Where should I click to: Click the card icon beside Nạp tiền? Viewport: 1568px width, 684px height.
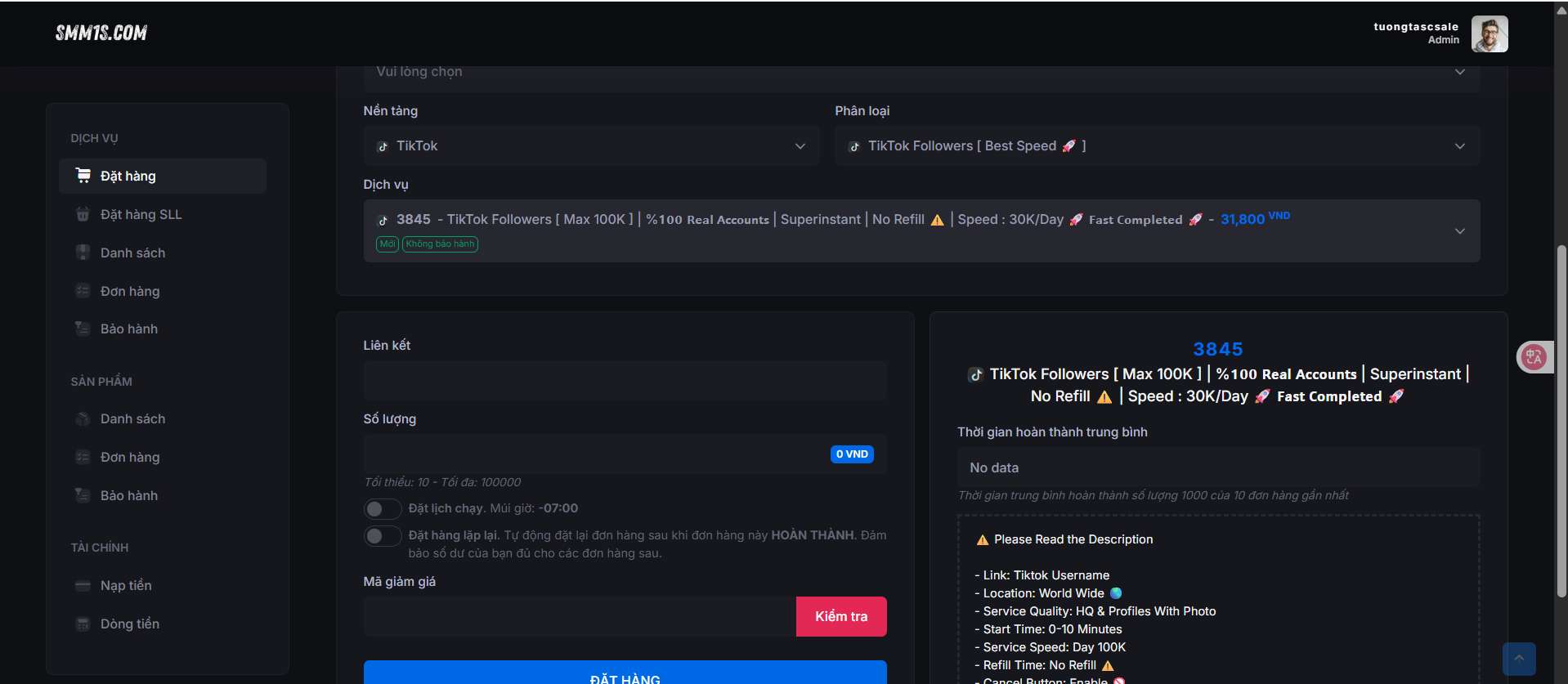(83, 585)
